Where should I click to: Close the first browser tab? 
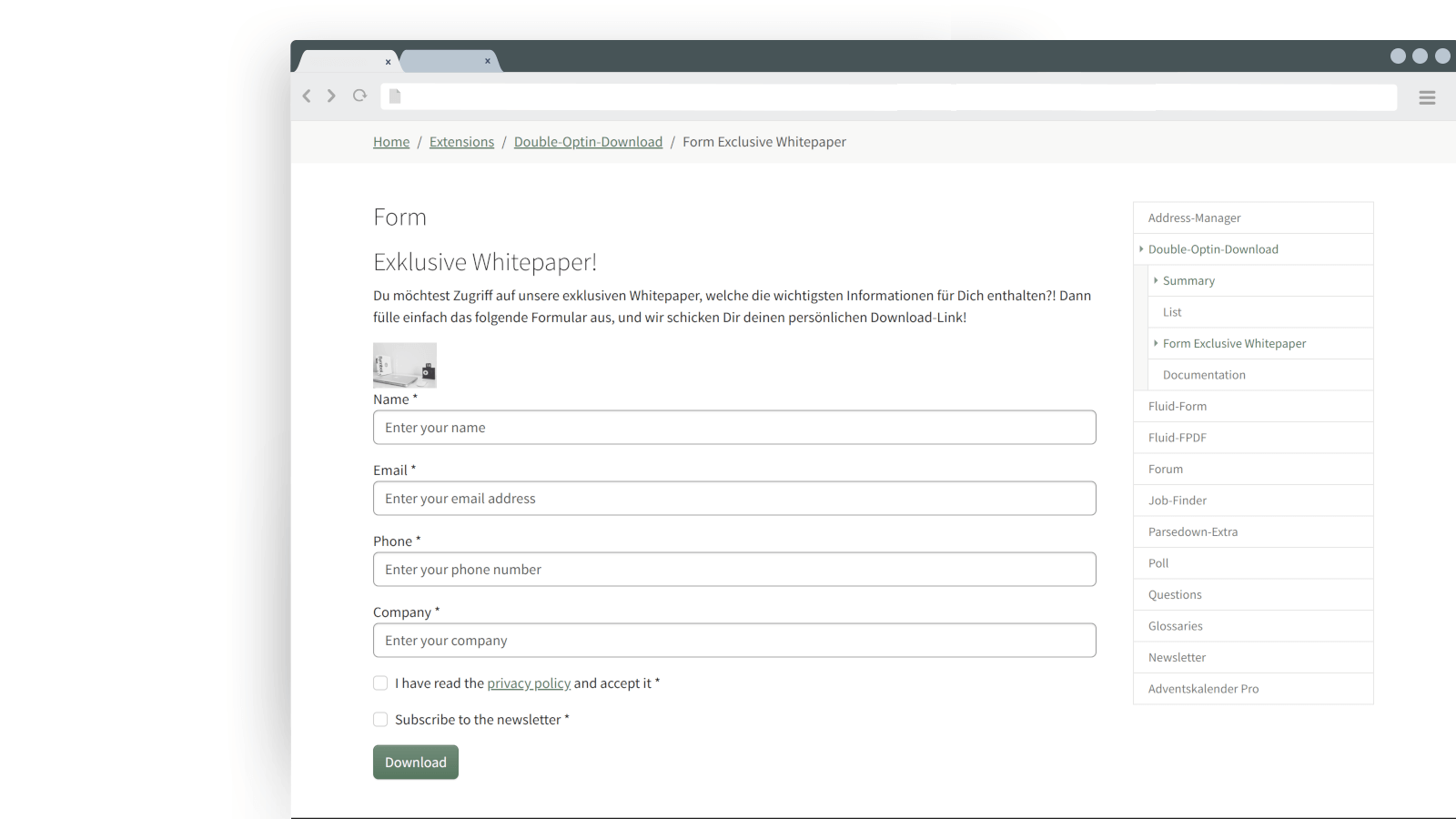click(x=388, y=62)
